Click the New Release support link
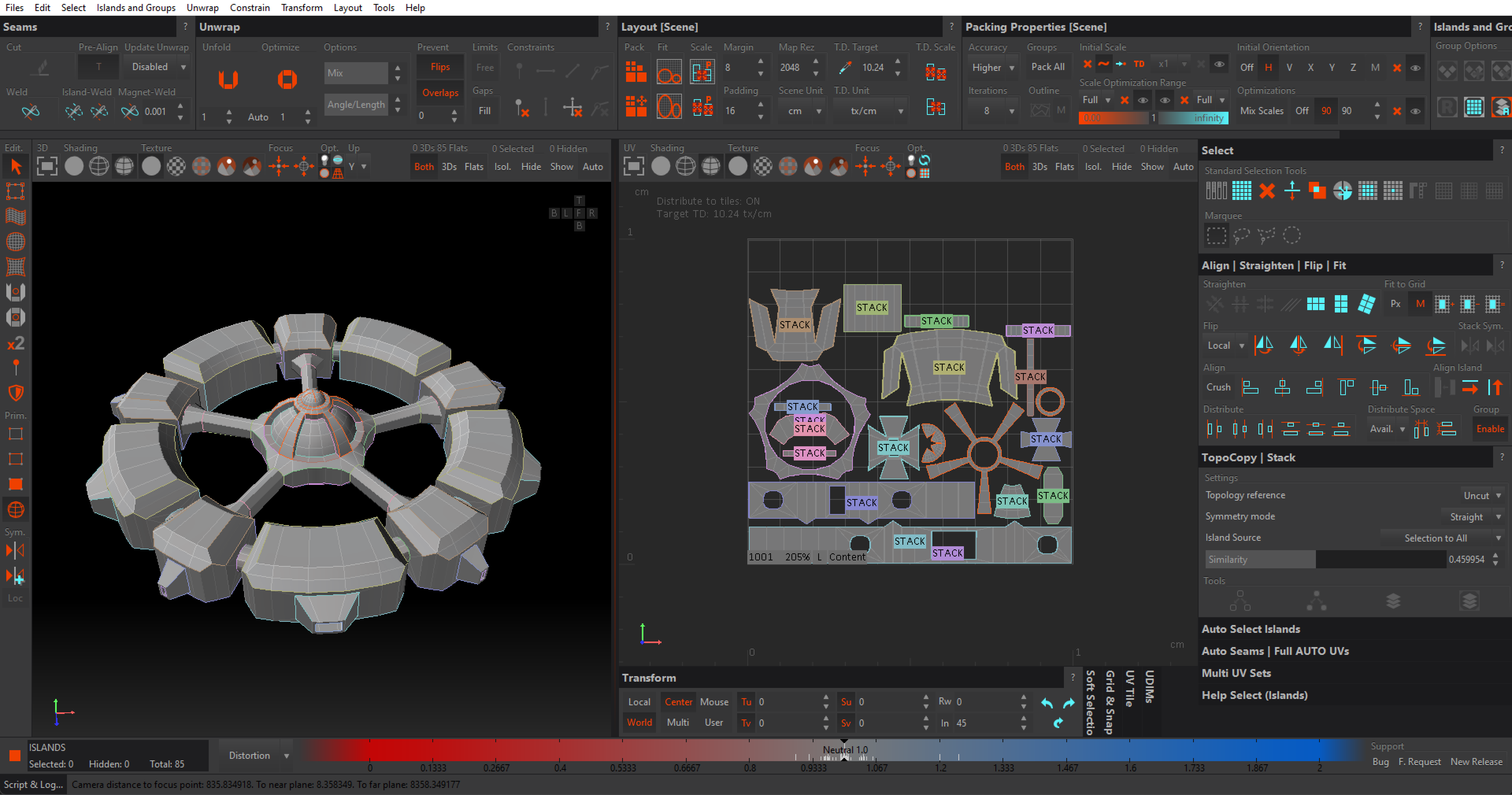Viewport: 1512px width, 795px height. 1476,762
